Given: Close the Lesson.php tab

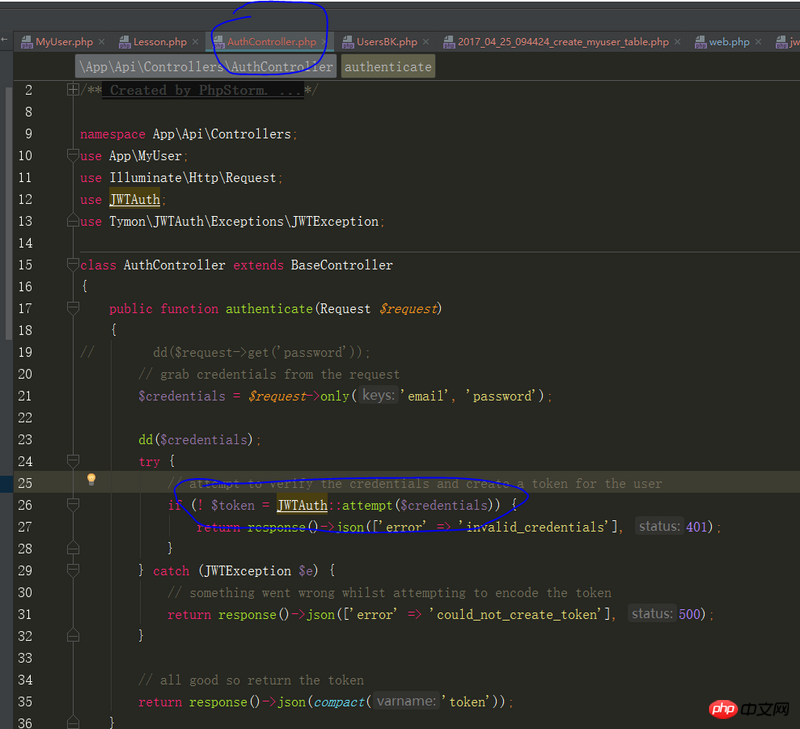Looking at the screenshot, I should pos(195,42).
